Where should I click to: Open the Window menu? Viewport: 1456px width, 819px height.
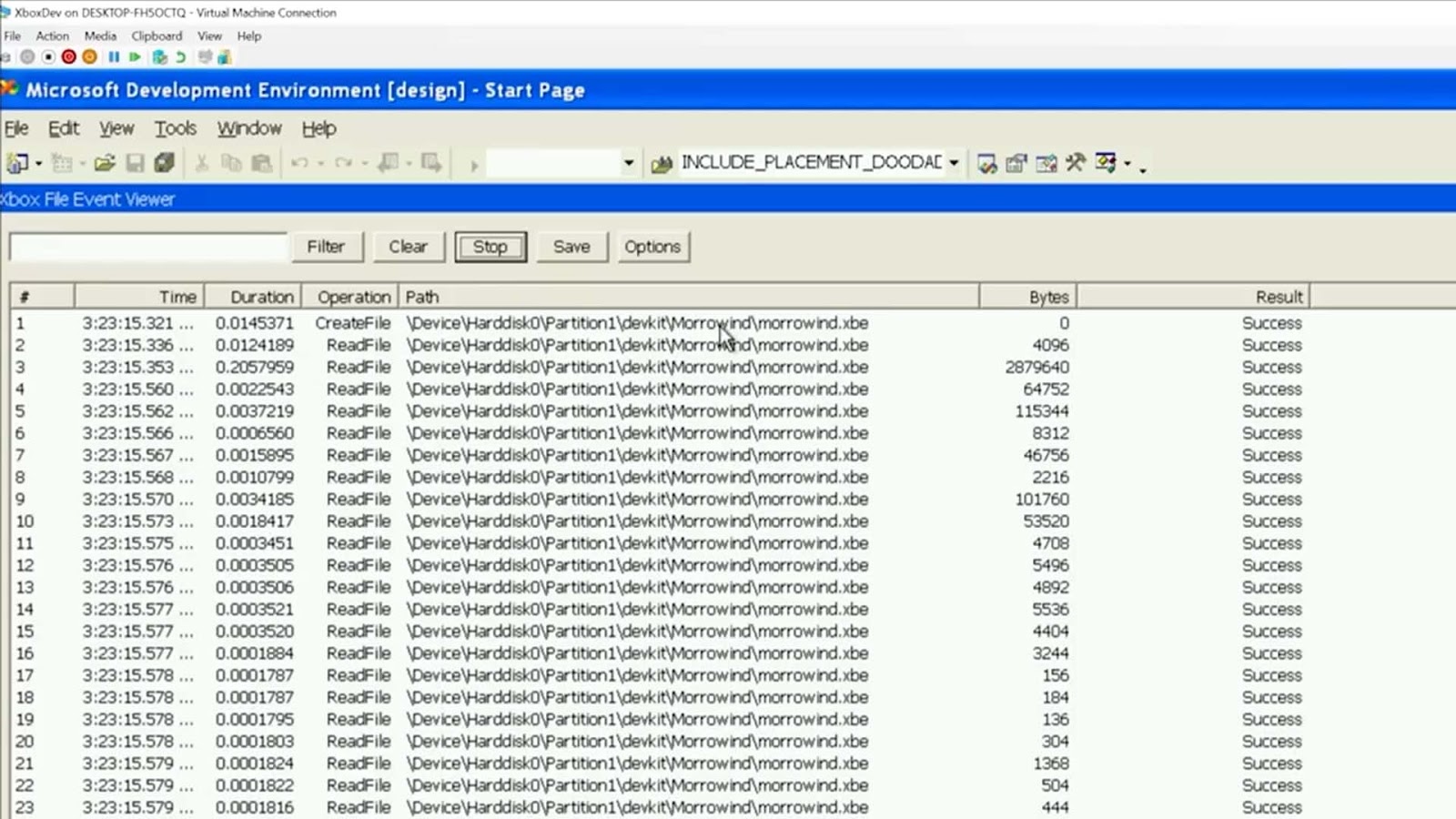[x=249, y=128]
